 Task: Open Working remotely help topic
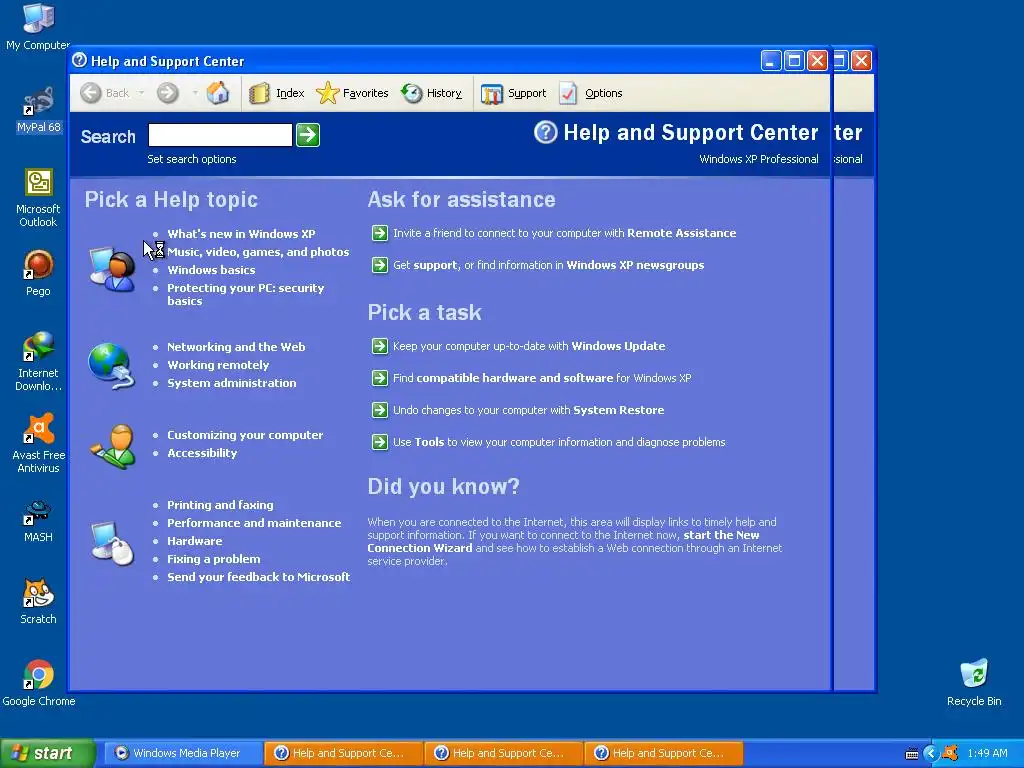point(217,365)
